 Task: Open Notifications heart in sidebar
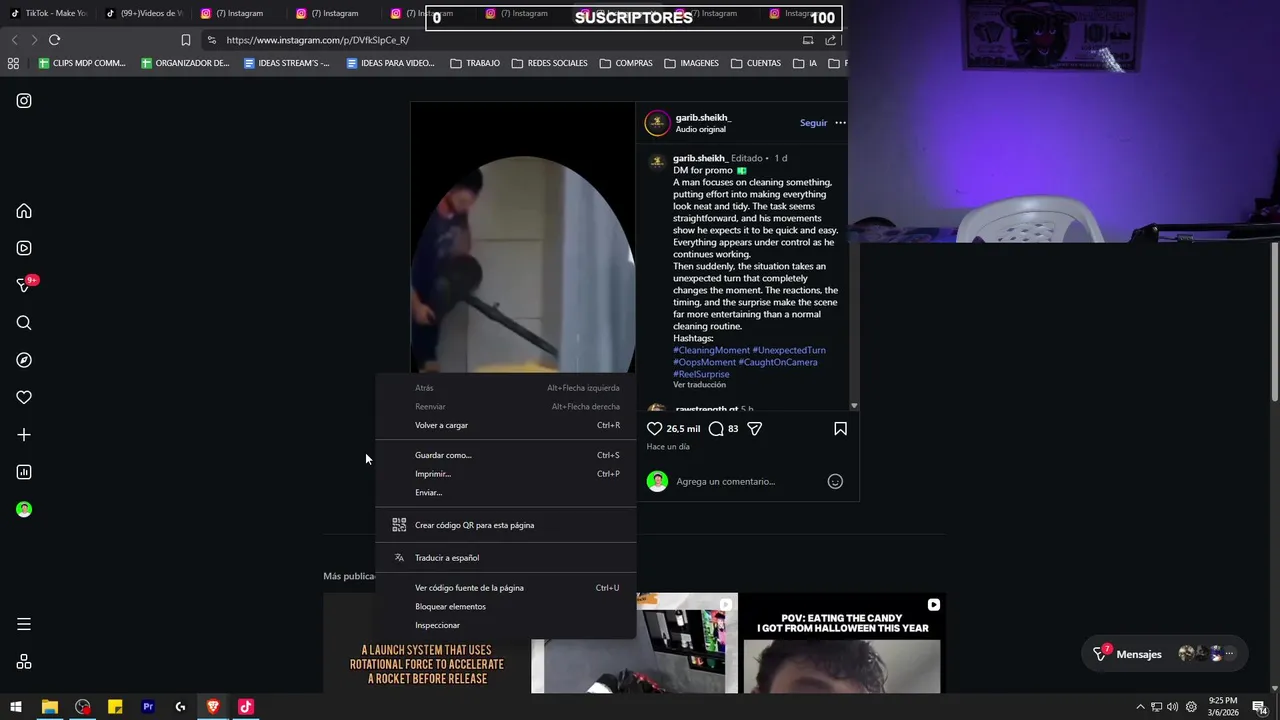coord(24,397)
